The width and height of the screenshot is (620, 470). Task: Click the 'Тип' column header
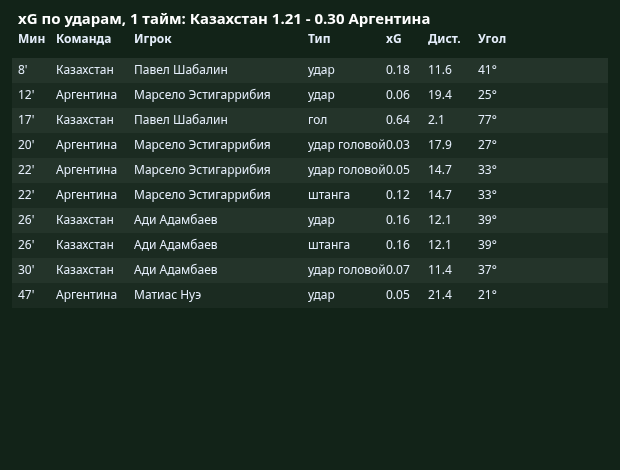pos(319,39)
